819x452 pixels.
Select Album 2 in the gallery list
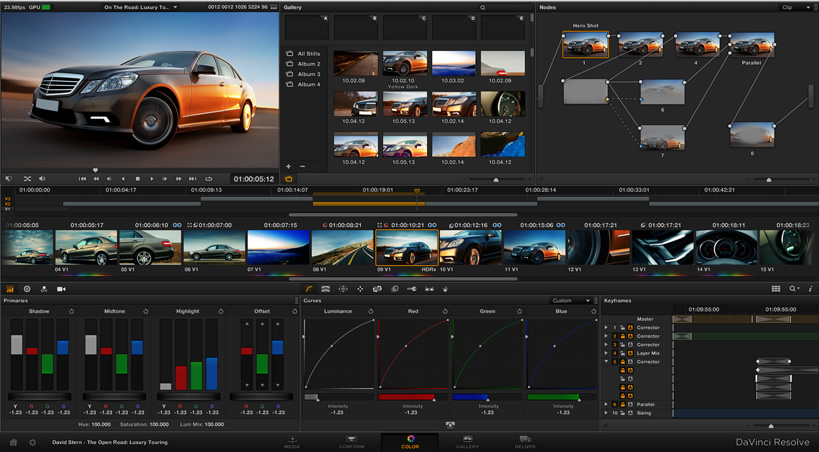coord(308,64)
